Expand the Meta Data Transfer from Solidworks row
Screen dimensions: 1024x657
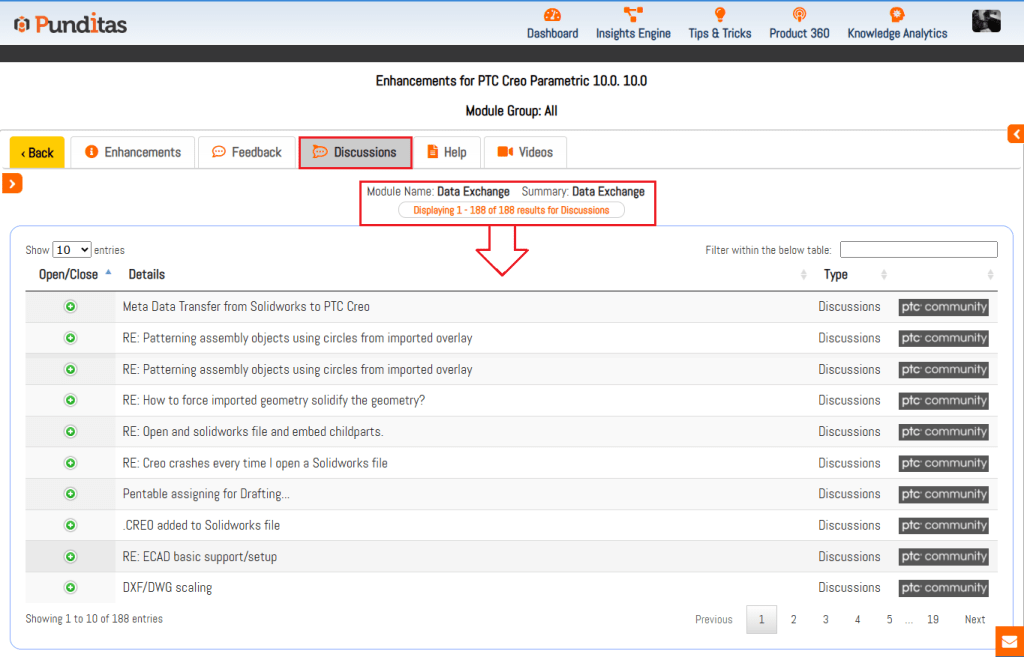70,307
